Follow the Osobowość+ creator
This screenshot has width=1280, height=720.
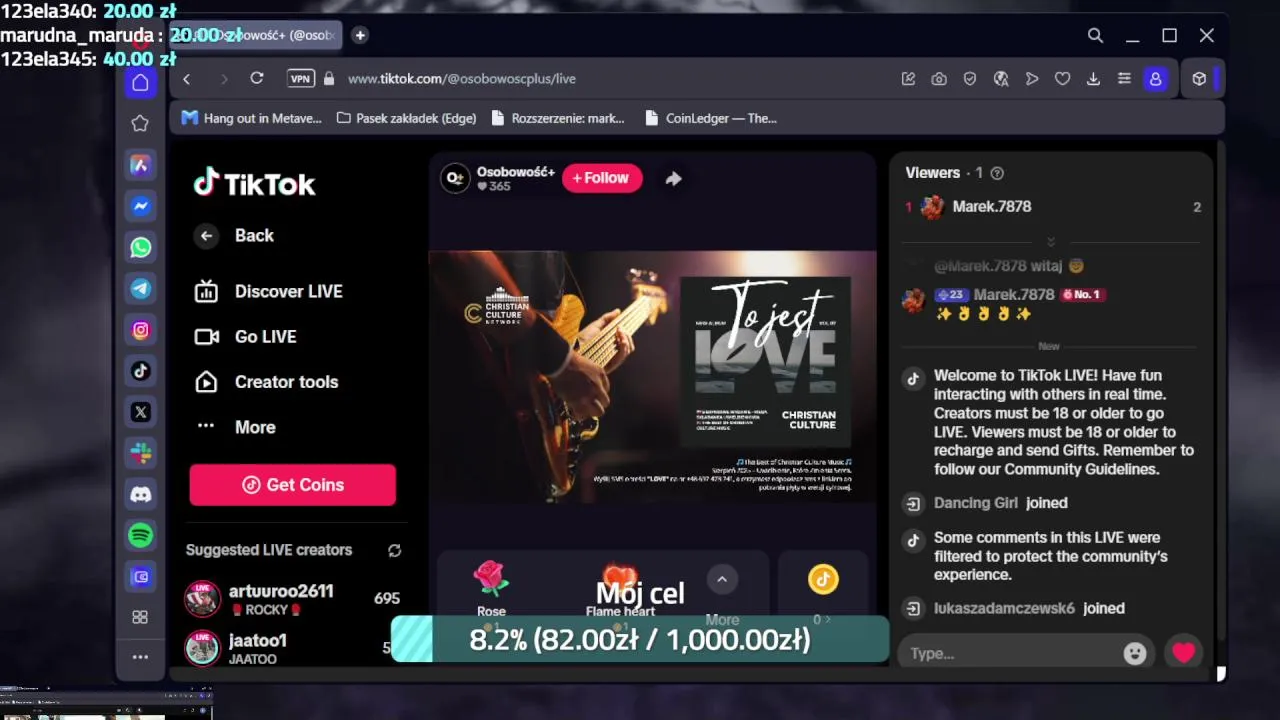click(x=602, y=178)
